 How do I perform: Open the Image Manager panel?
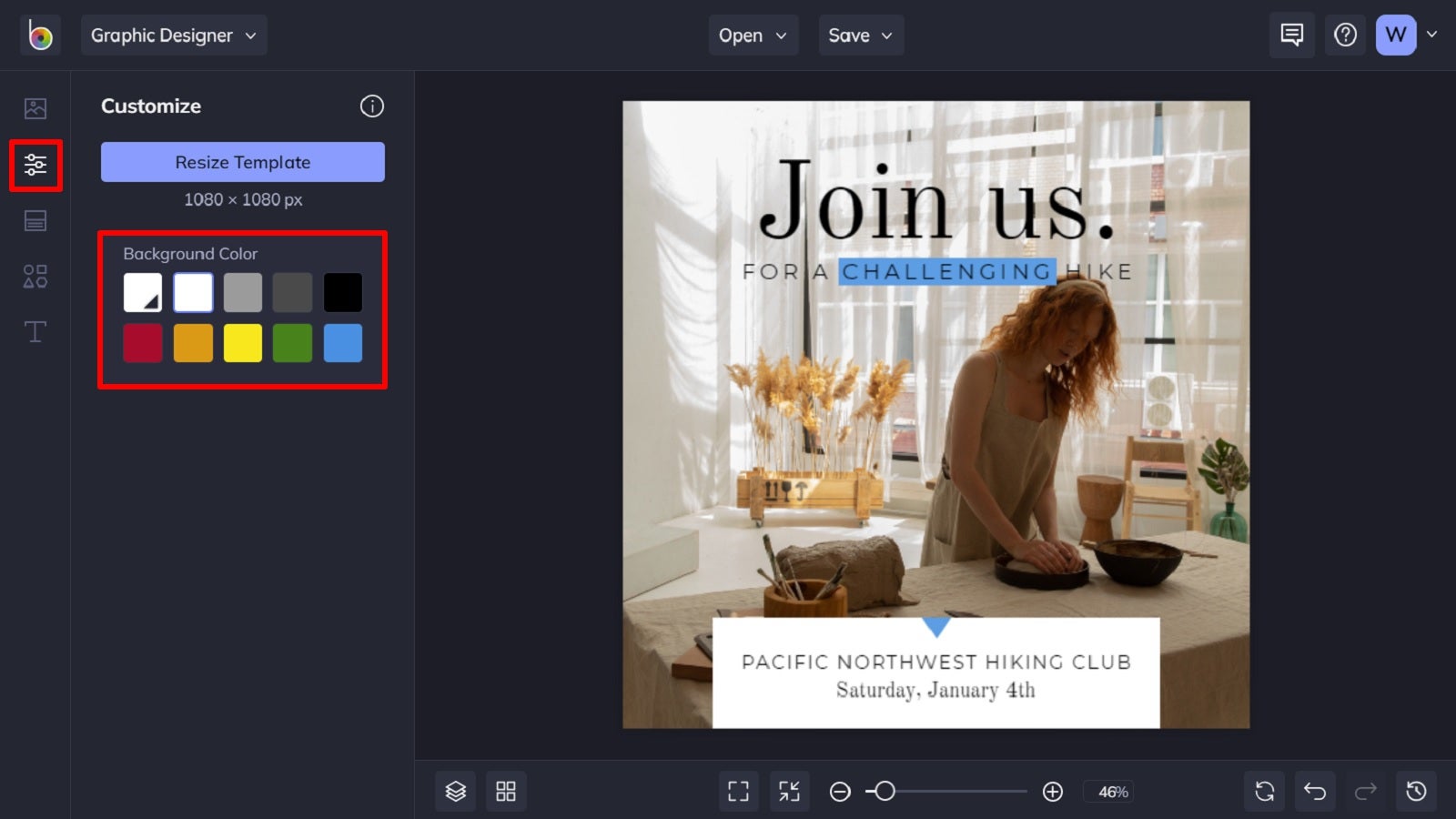pos(35,107)
